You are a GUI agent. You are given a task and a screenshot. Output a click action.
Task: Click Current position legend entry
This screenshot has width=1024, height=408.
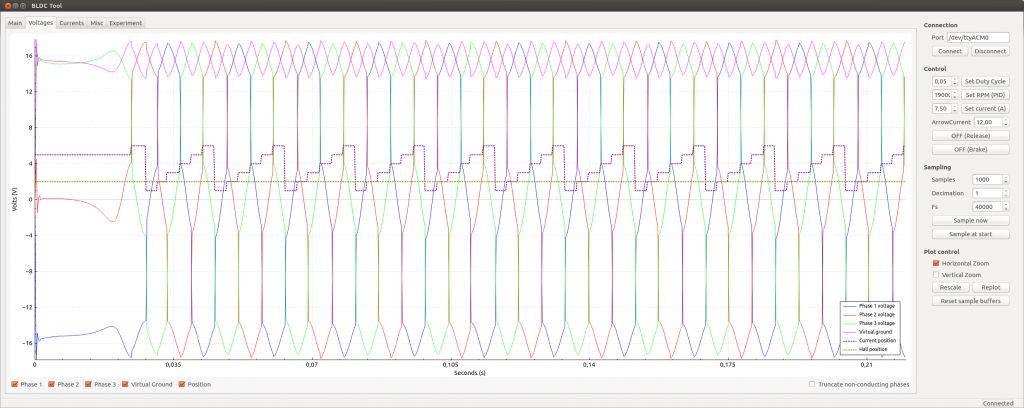[869, 341]
